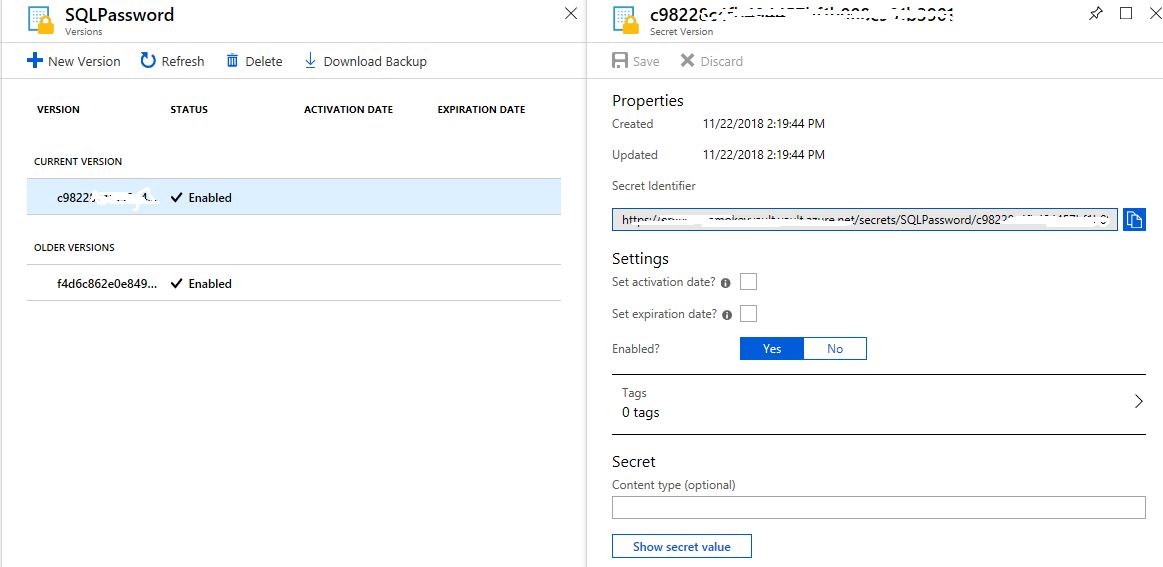Click info icon beside Set expiration date
This screenshot has width=1163, height=567.
coord(727,315)
